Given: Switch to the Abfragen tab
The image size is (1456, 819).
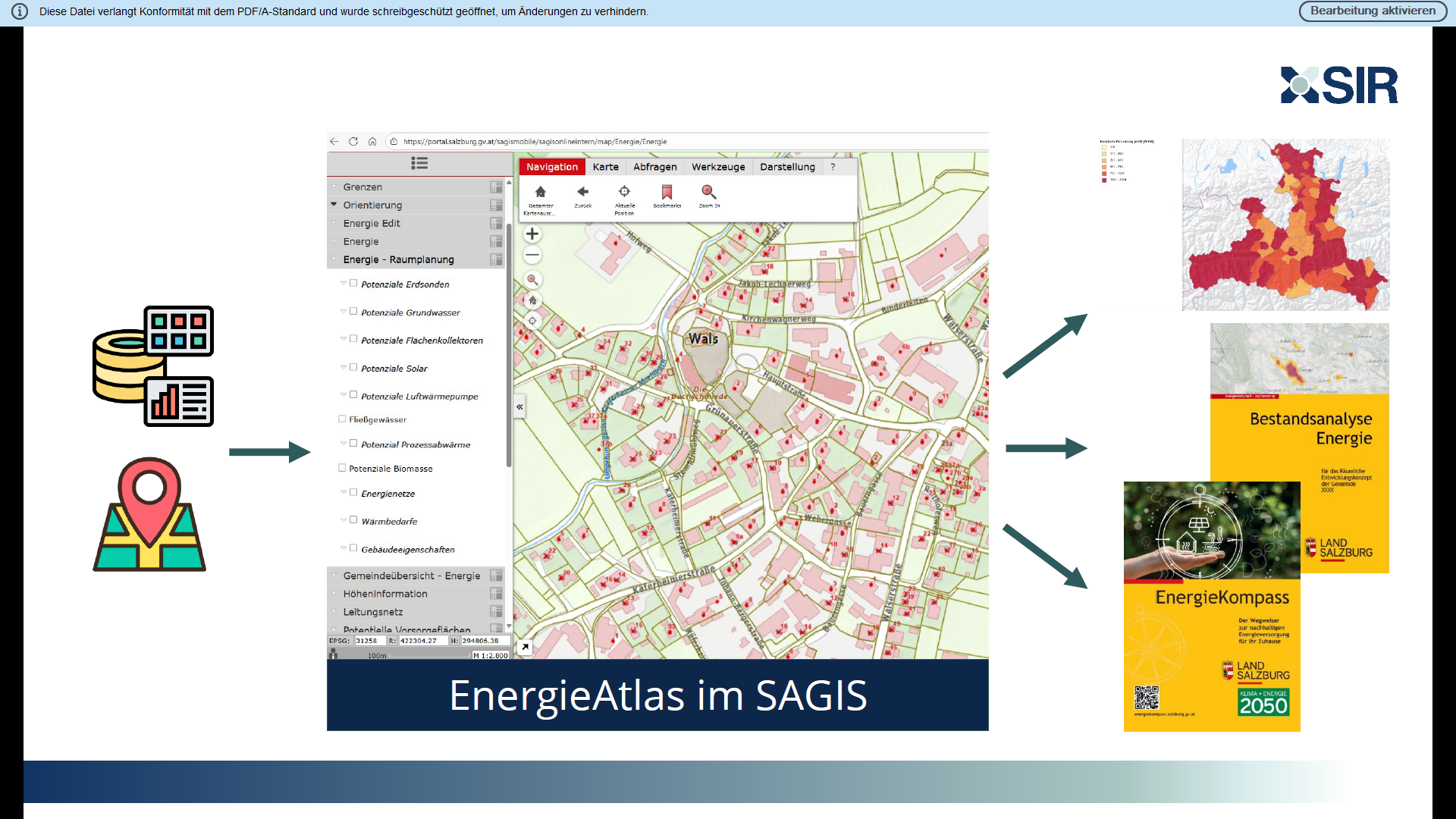Looking at the screenshot, I should pos(654,167).
